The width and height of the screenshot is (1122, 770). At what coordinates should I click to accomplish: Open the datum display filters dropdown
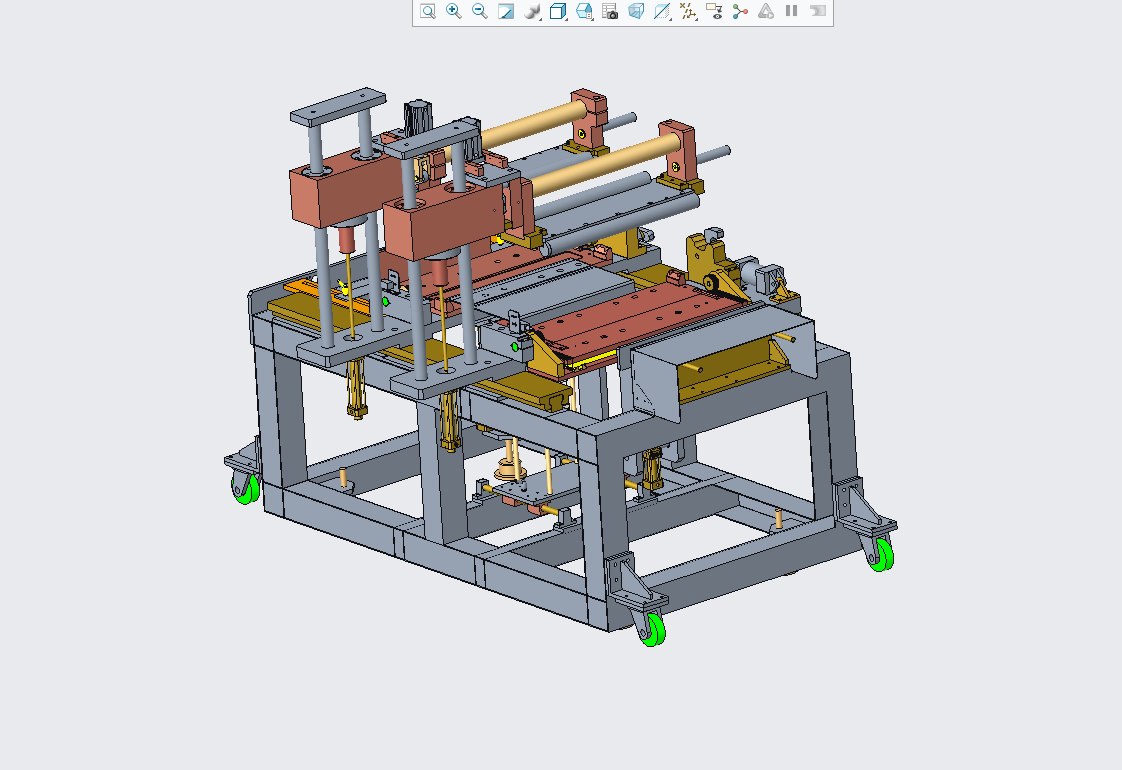[x=688, y=11]
